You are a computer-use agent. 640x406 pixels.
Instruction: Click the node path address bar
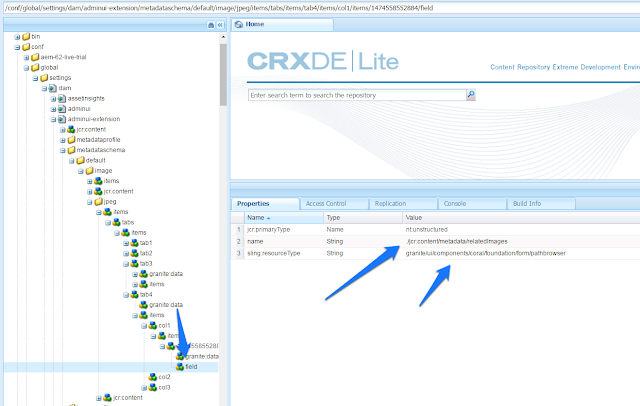320,8
